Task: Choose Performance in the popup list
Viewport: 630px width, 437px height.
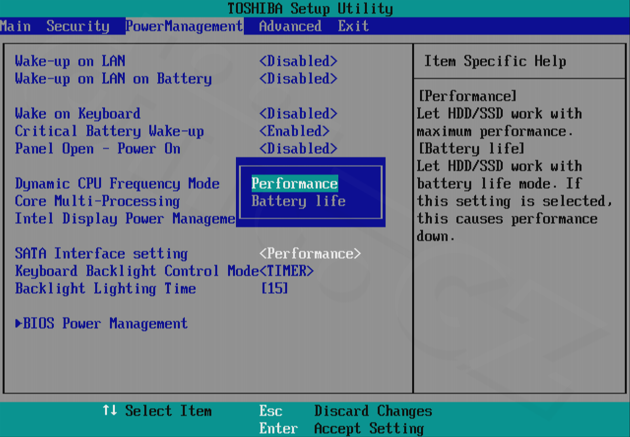Action: (295, 184)
